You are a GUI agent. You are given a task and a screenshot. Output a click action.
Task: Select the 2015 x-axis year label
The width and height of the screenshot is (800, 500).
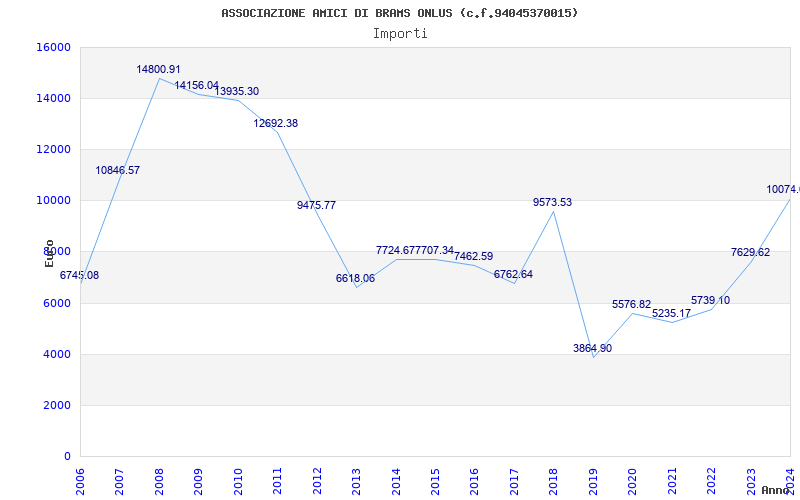[x=435, y=481]
